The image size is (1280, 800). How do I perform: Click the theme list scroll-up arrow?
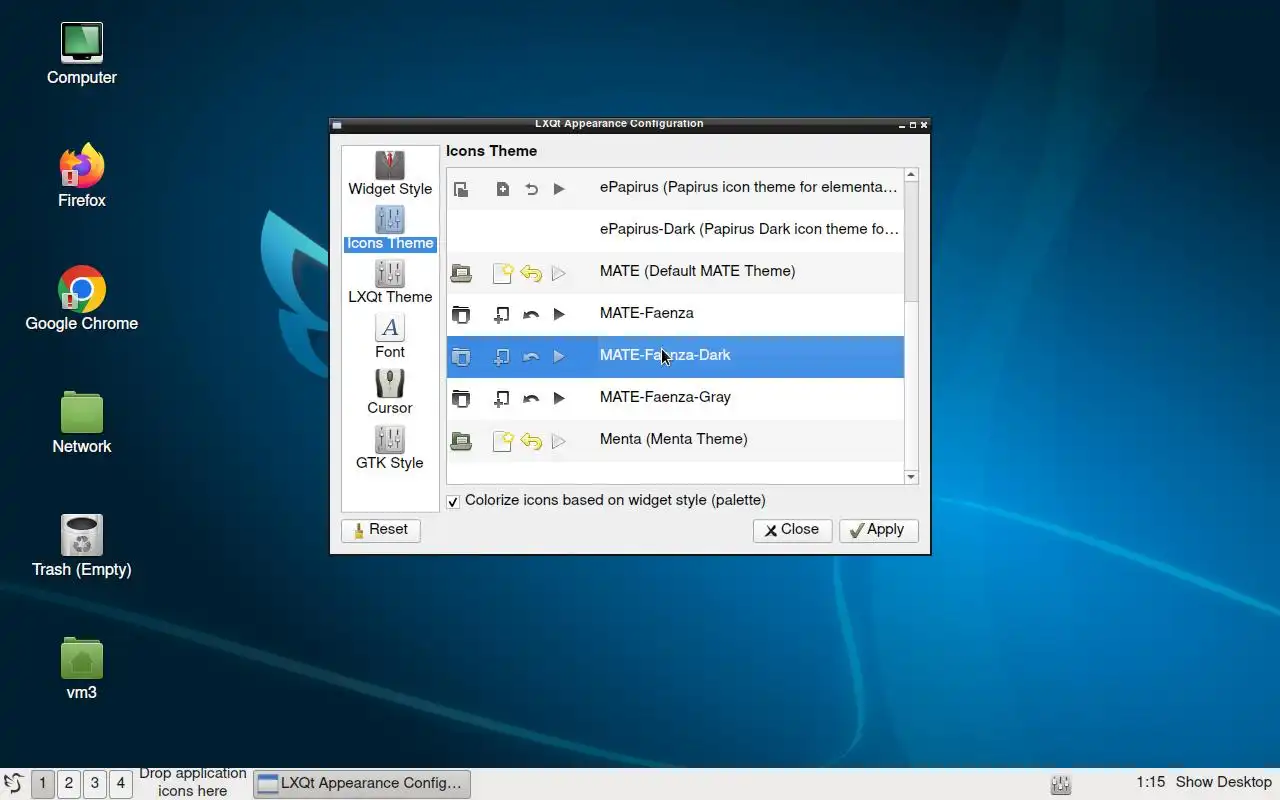[x=911, y=175]
